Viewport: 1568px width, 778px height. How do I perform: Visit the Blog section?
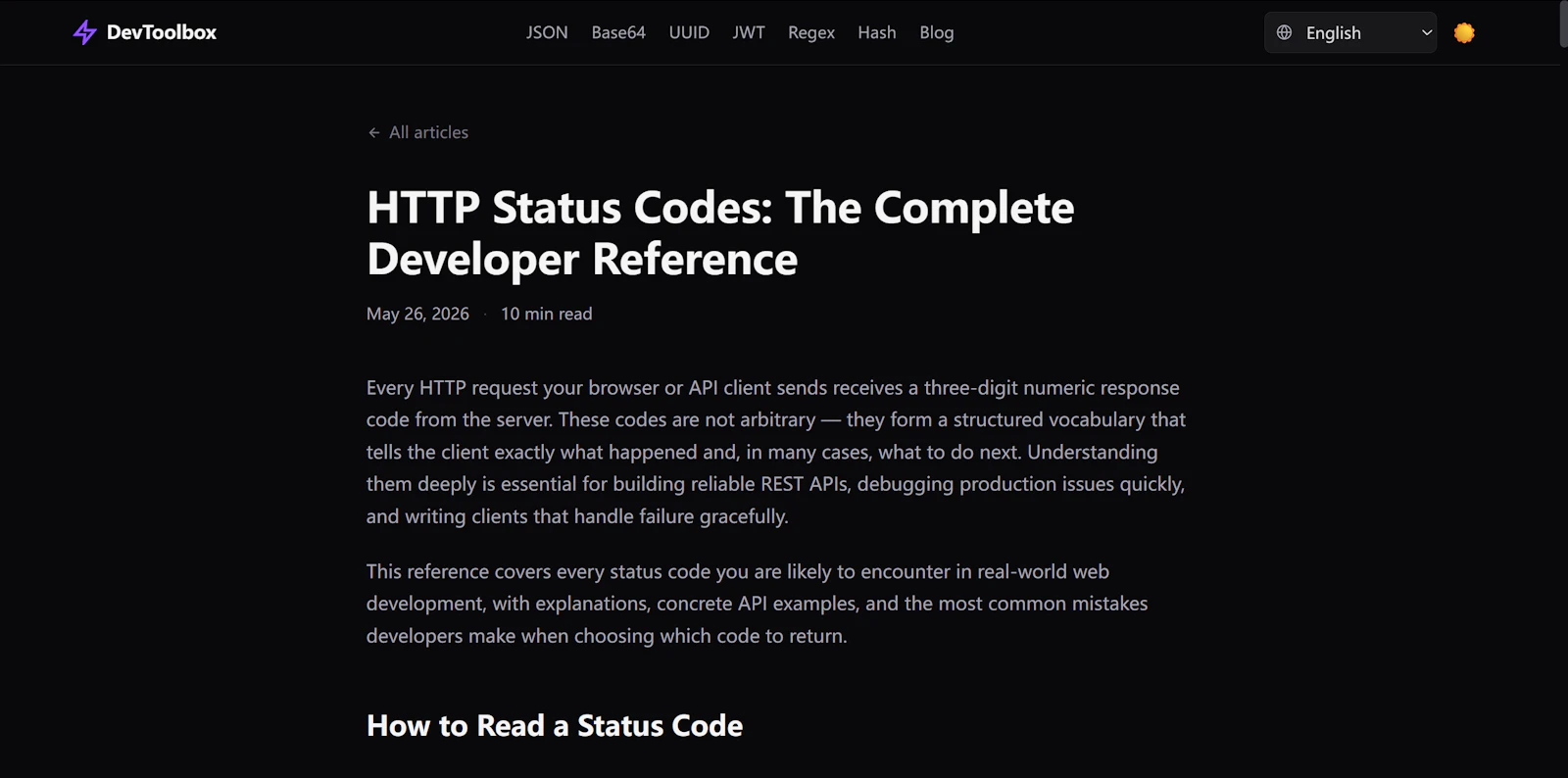tap(937, 32)
